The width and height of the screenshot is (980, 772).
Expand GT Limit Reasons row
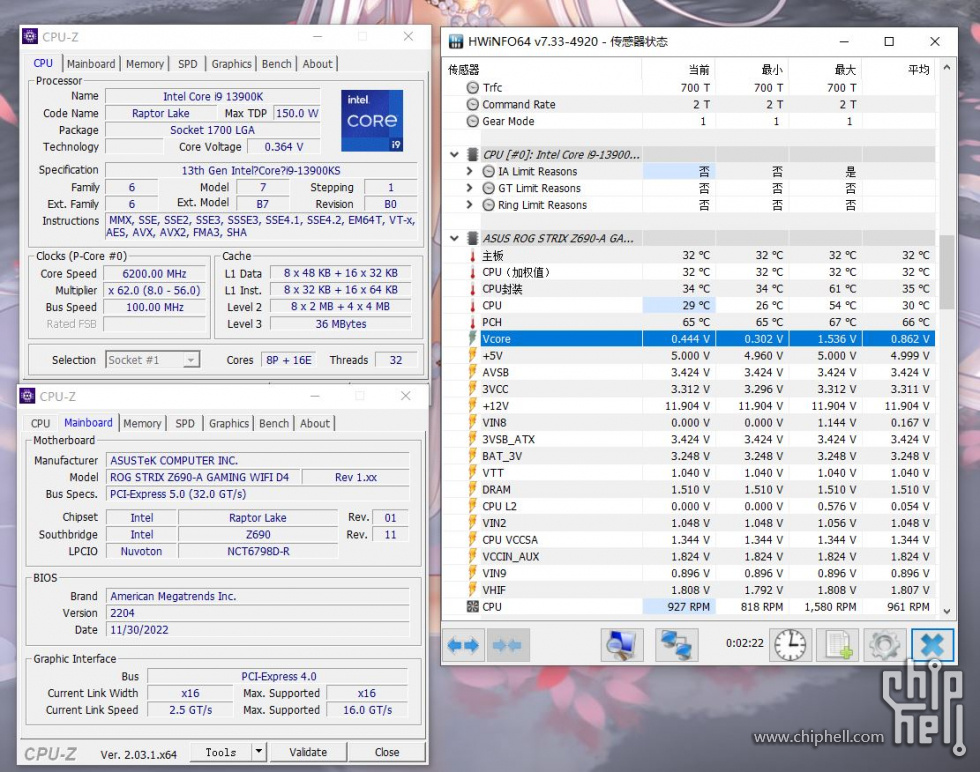click(x=469, y=188)
